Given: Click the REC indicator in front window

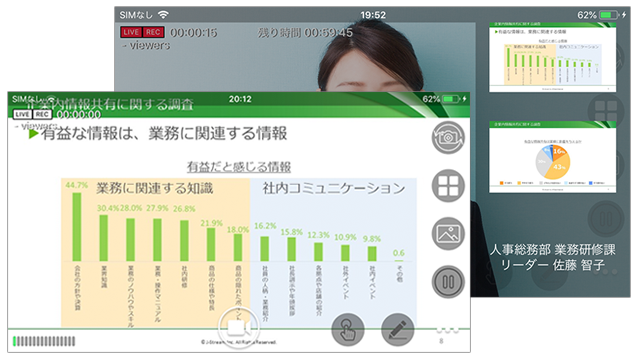Looking at the screenshot, I should coord(42,114).
